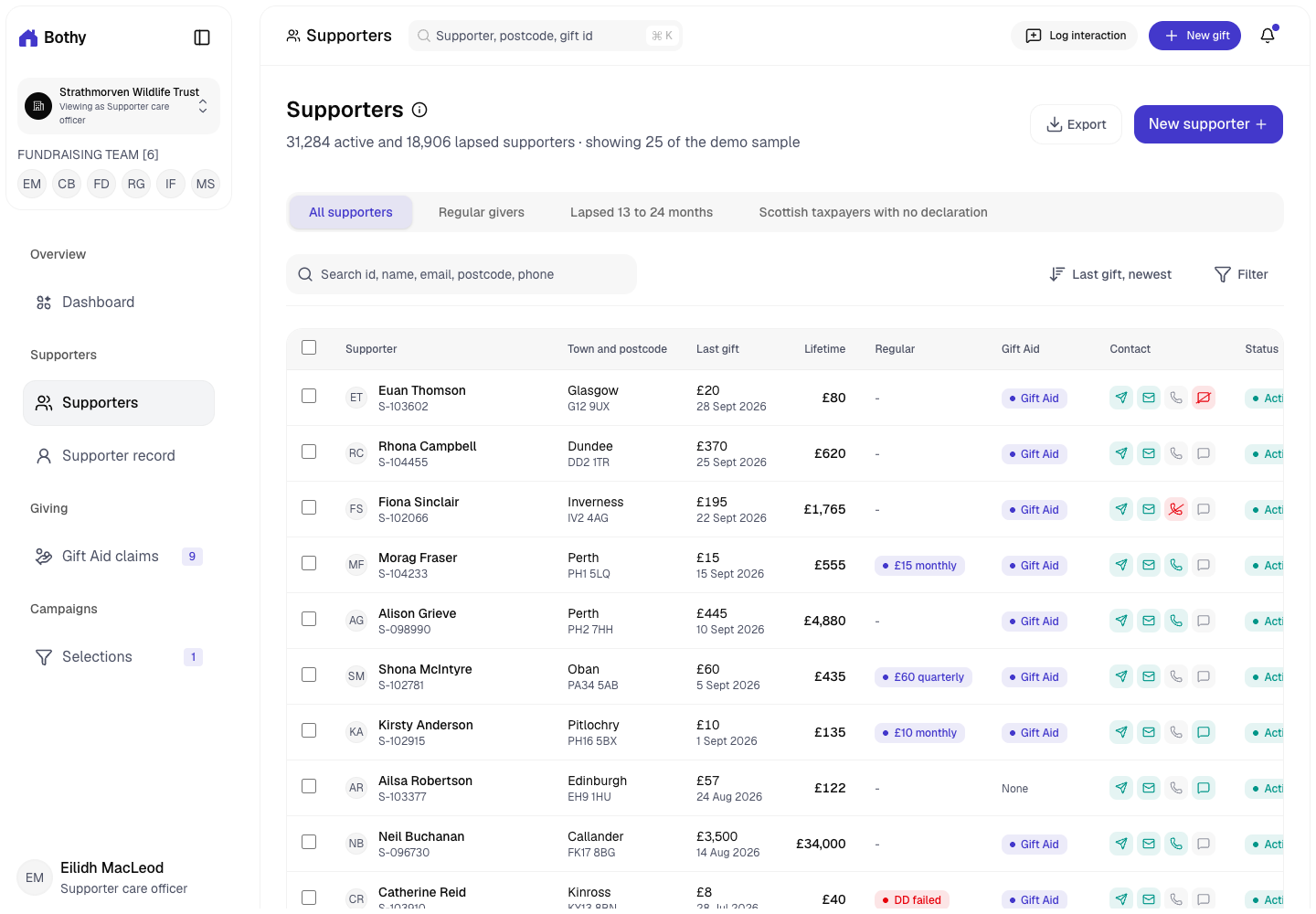Select the Fiona Sinclair row checkbox

309,507
